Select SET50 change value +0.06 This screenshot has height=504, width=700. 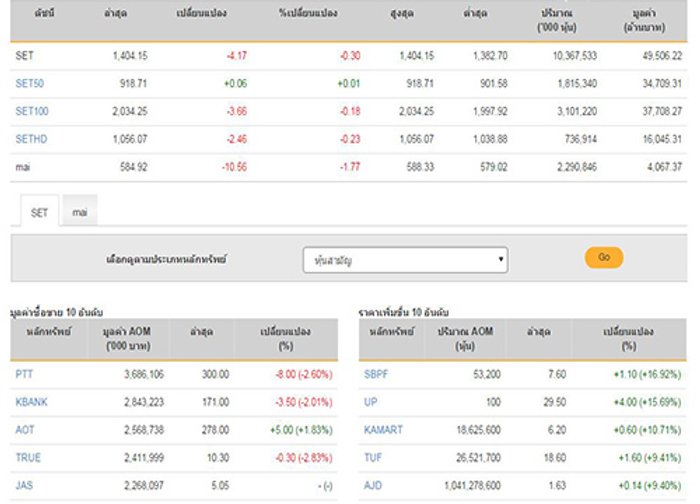click(235, 83)
